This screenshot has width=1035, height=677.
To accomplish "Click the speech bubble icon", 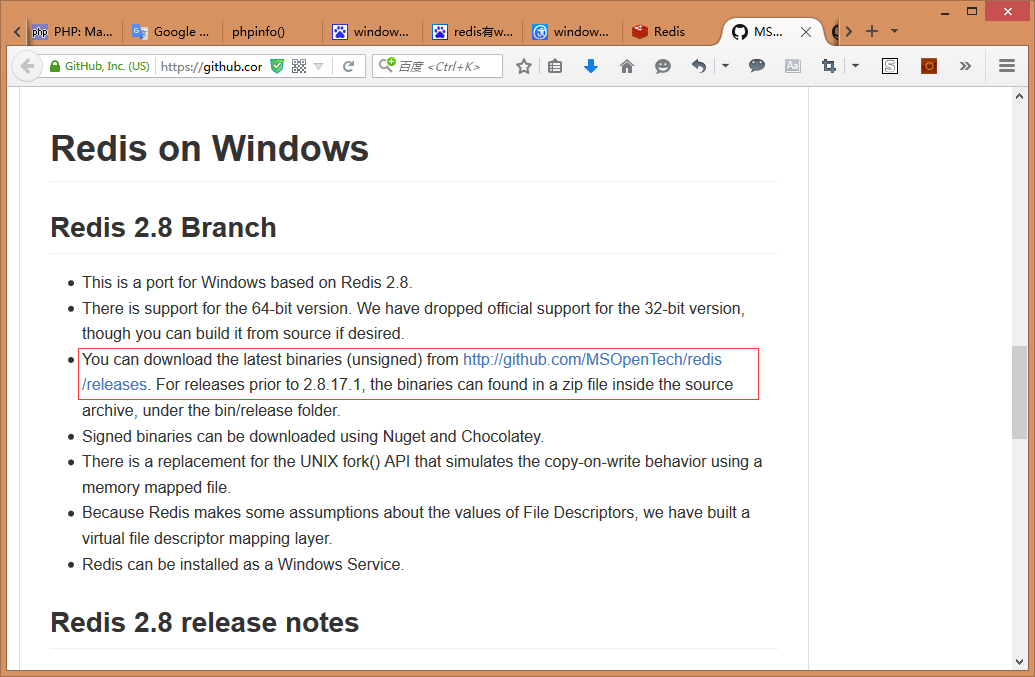I will (757, 65).
